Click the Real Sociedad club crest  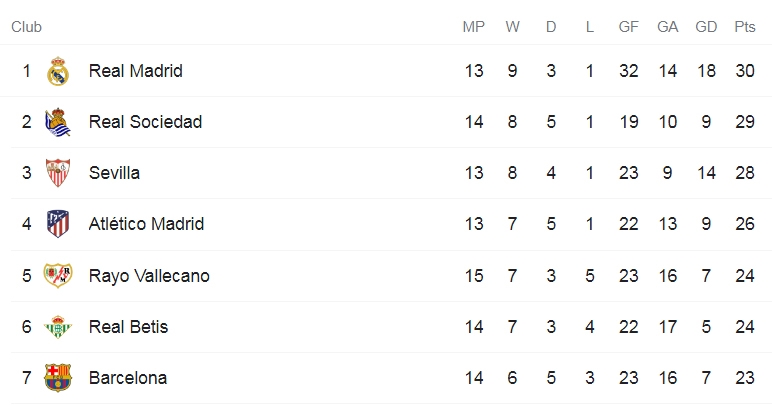[58, 122]
